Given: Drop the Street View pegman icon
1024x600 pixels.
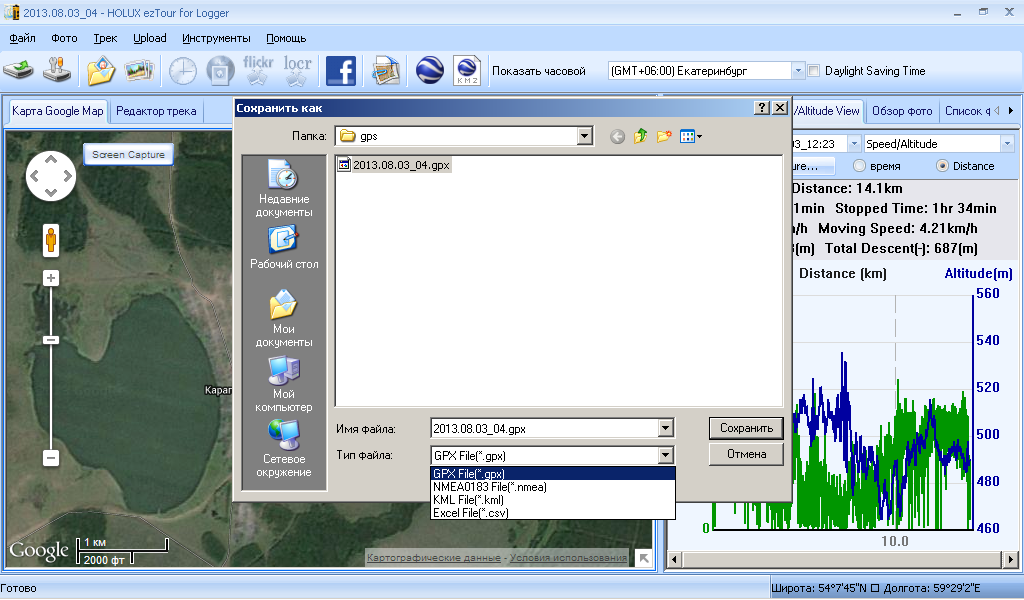Looking at the screenshot, I should 51,240.
